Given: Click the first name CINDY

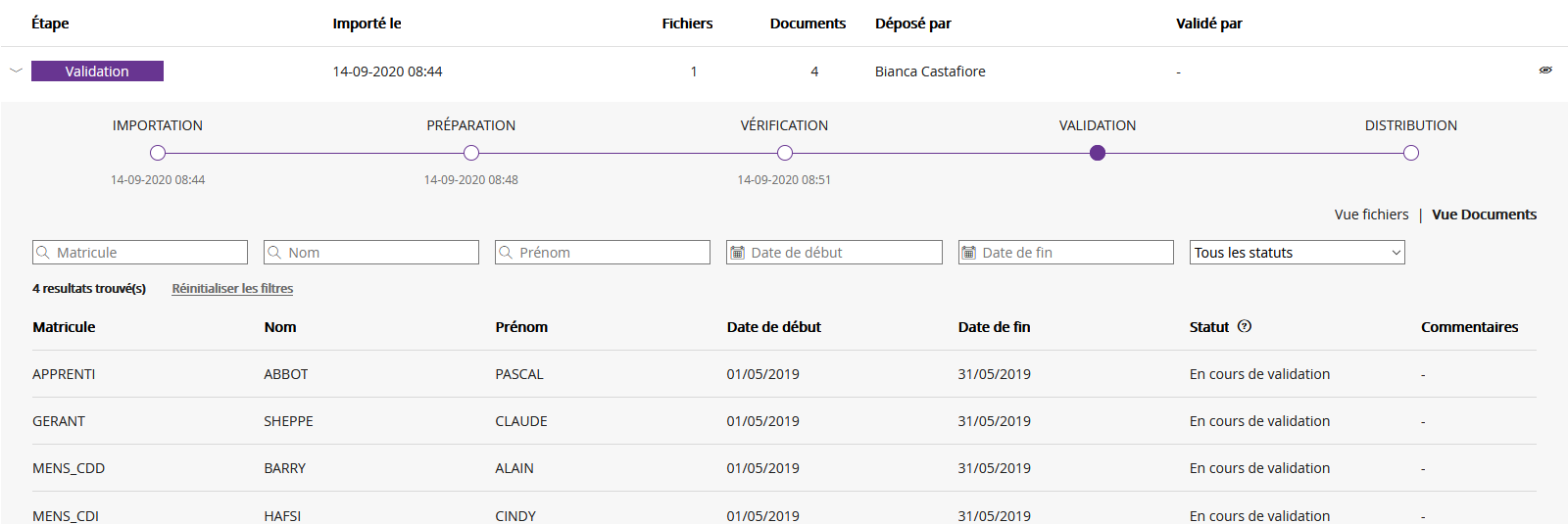Looking at the screenshot, I should [515, 515].
